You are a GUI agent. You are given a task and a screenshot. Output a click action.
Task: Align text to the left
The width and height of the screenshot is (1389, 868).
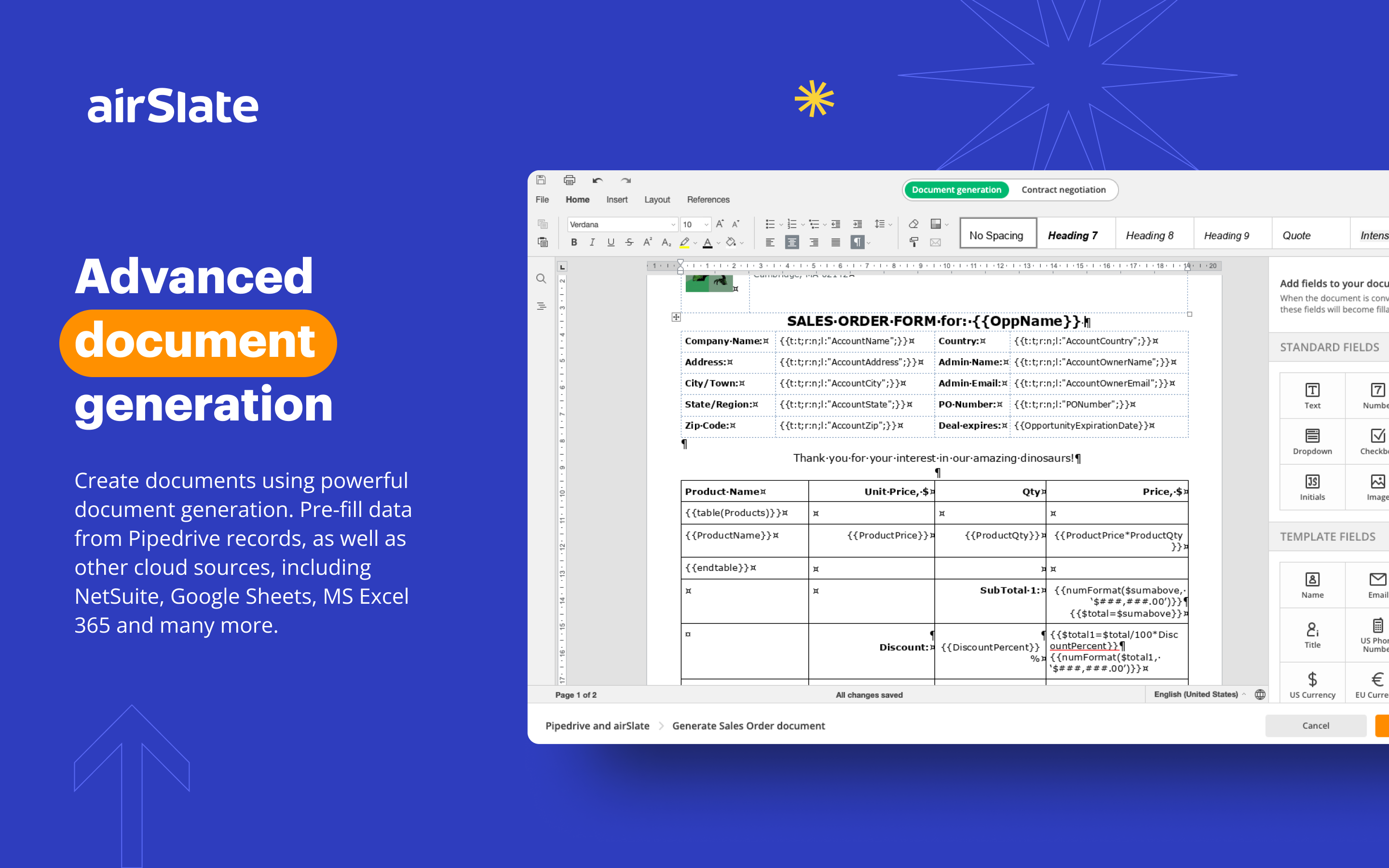(770, 242)
